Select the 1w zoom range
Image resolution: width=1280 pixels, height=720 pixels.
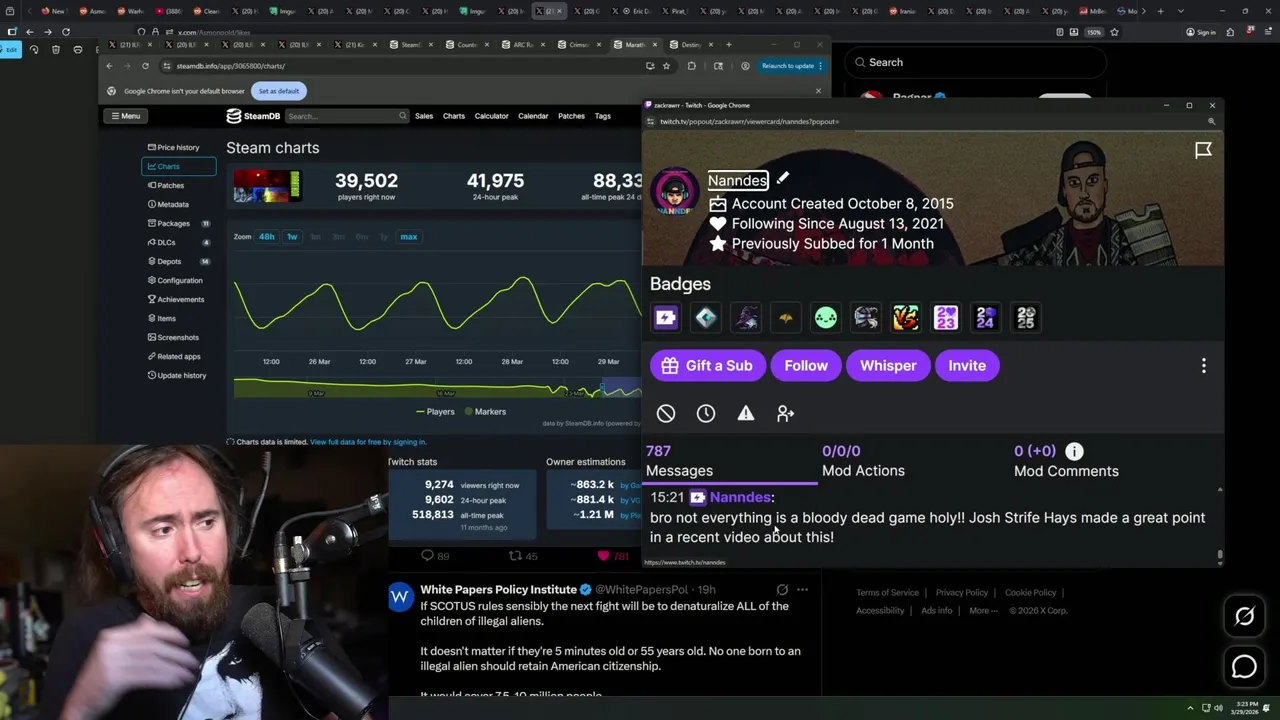(292, 237)
